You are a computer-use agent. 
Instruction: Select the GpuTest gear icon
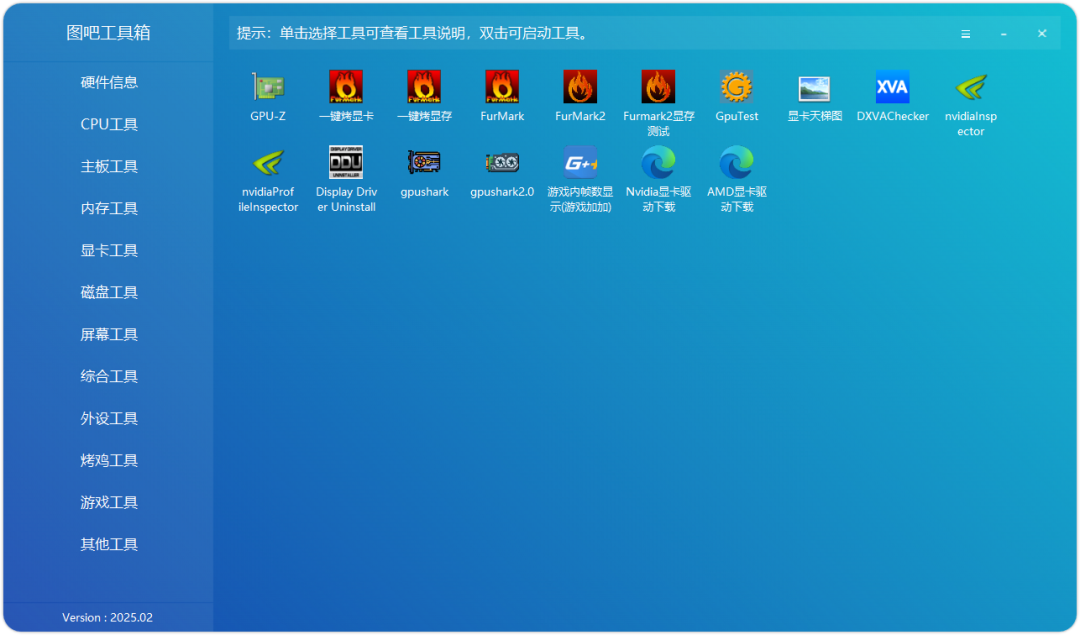736,87
